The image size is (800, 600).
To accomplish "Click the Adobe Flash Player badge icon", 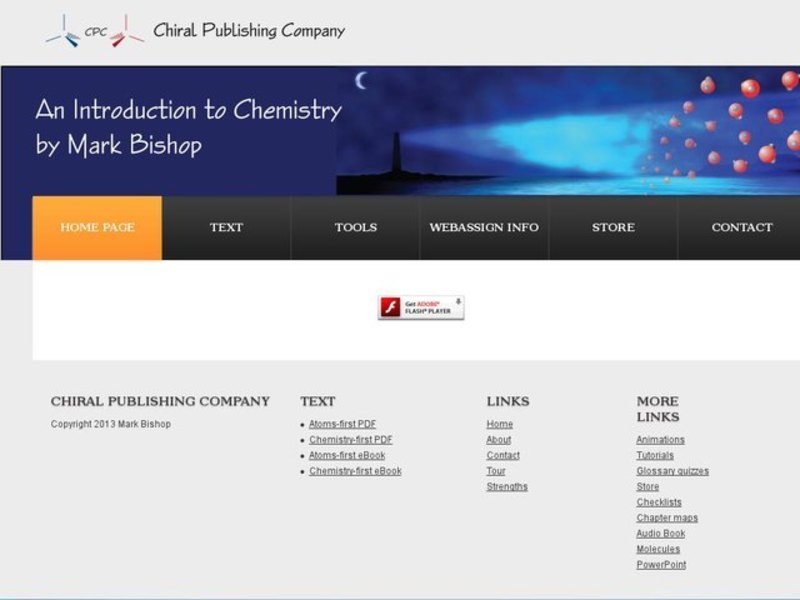I will 390,307.
